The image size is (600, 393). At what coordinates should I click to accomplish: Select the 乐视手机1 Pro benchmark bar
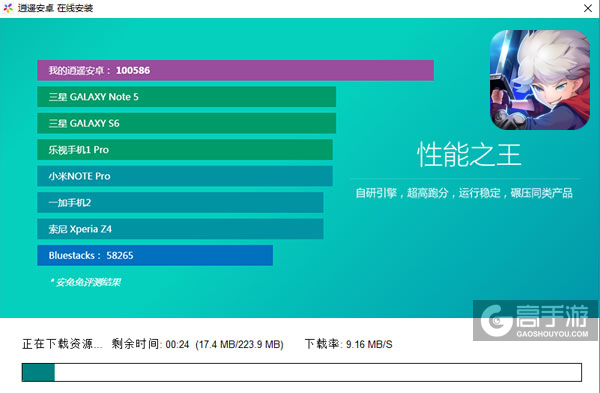pos(185,150)
